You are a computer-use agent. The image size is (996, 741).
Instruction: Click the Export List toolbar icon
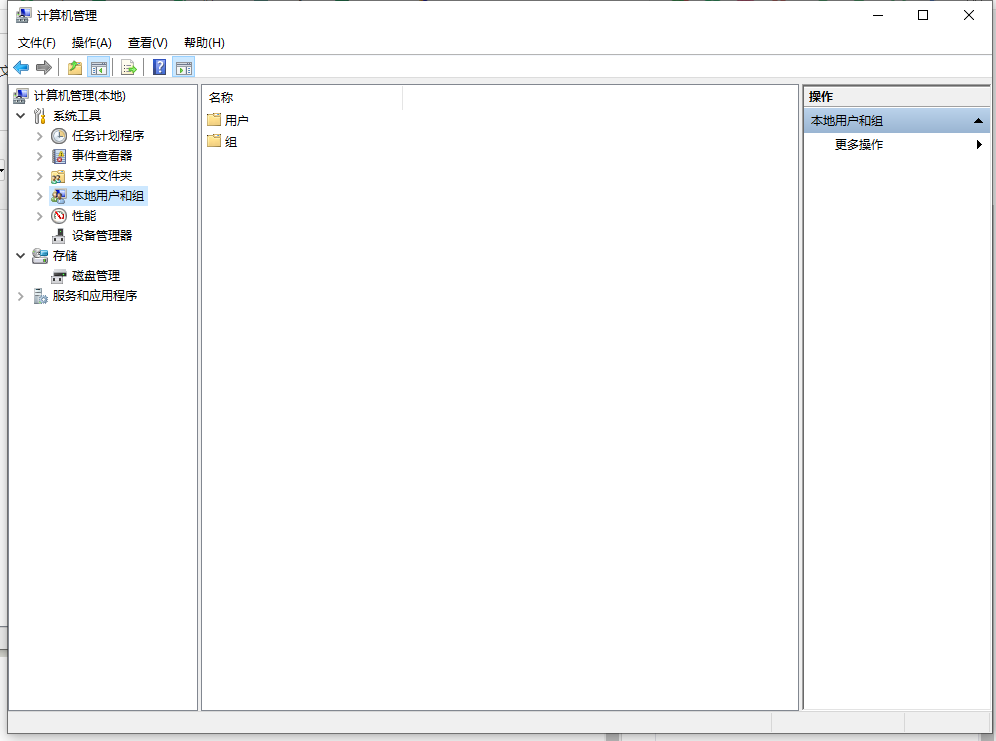(129, 67)
